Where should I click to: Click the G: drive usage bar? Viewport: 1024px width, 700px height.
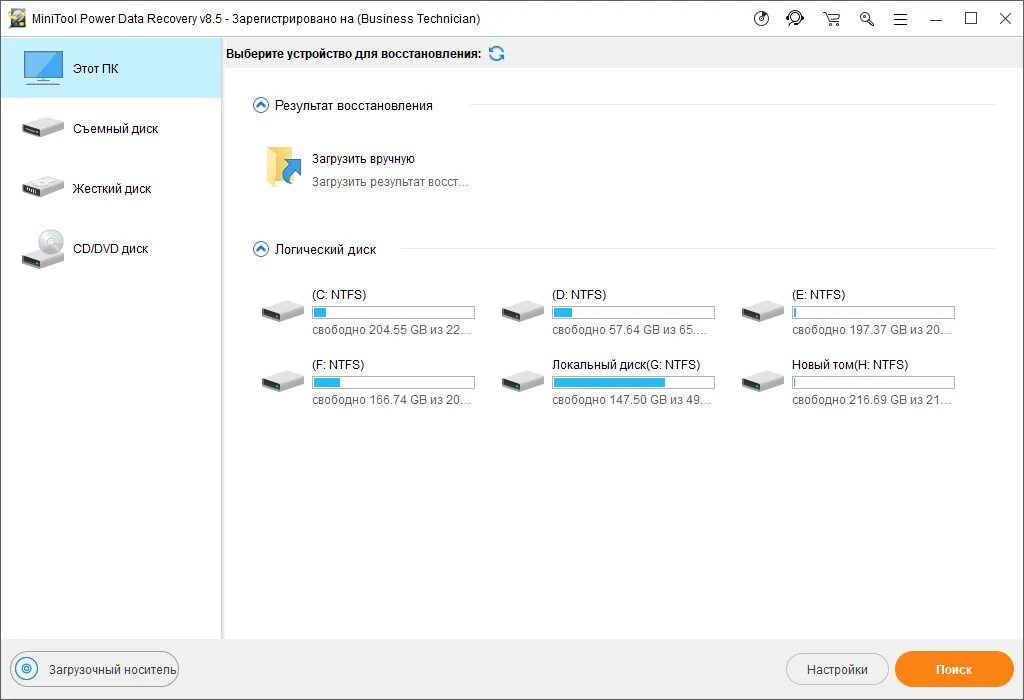[633, 382]
